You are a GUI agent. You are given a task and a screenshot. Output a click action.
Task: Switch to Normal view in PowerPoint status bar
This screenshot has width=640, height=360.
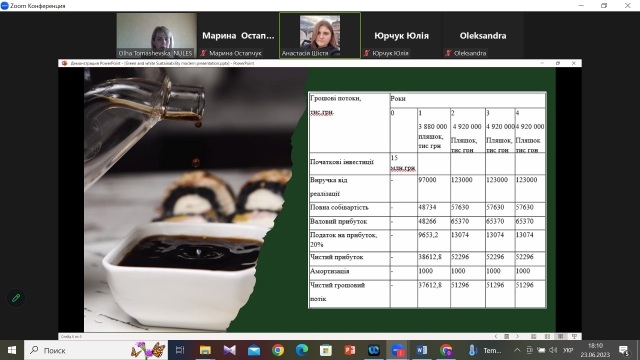[x=533, y=336]
